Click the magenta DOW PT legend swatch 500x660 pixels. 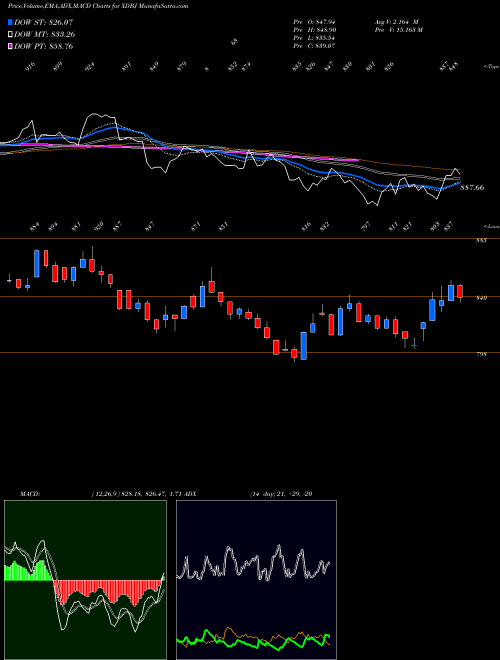click(10, 46)
